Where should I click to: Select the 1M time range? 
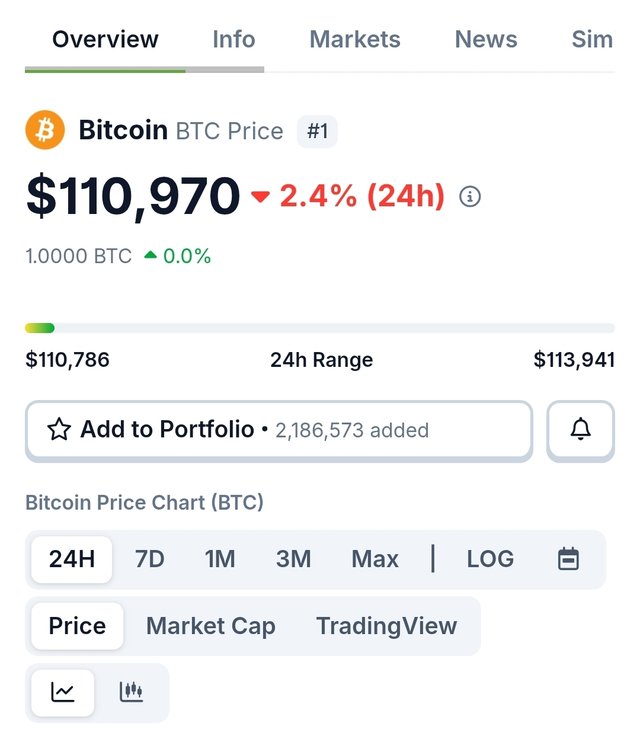coord(220,559)
